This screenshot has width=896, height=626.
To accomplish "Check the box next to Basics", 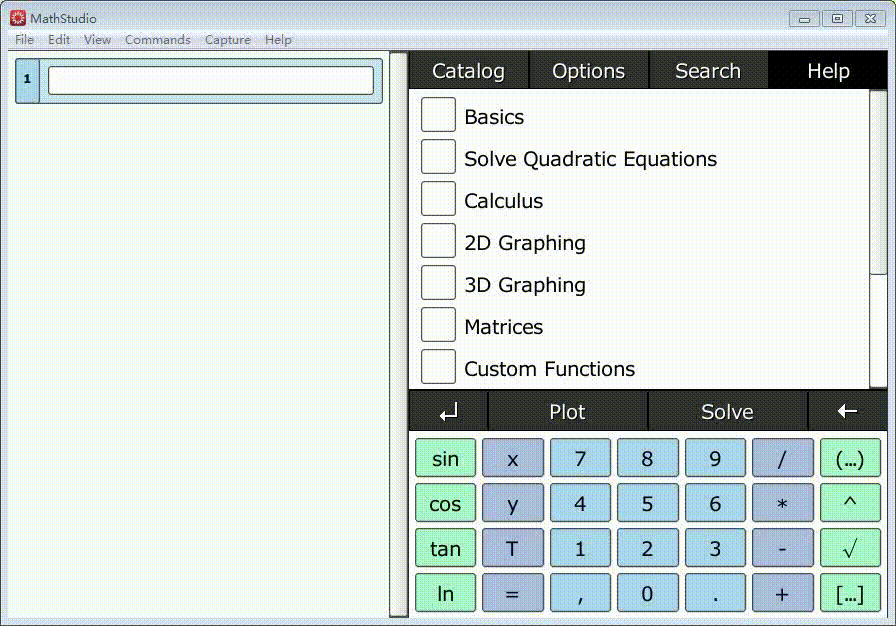I will [438, 115].
